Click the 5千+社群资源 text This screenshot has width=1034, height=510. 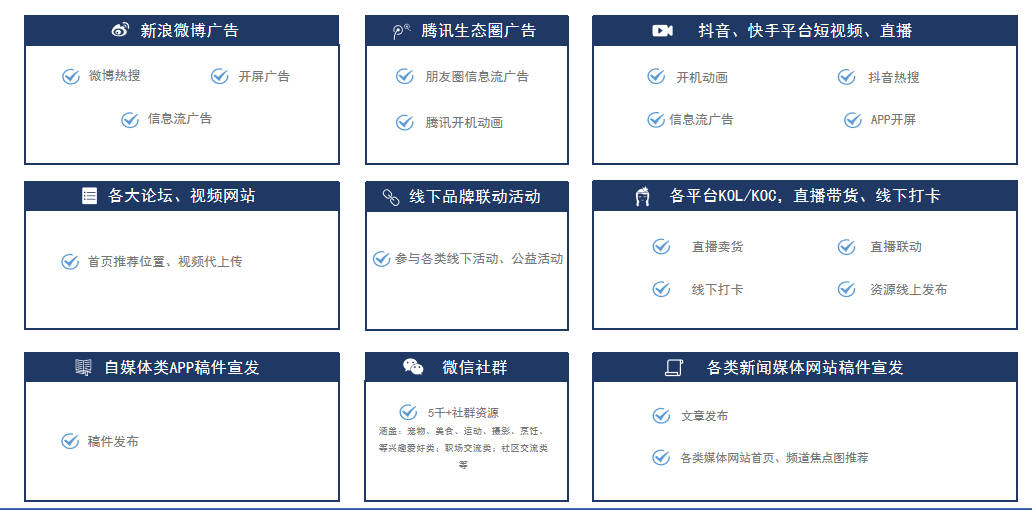point(463,414)
